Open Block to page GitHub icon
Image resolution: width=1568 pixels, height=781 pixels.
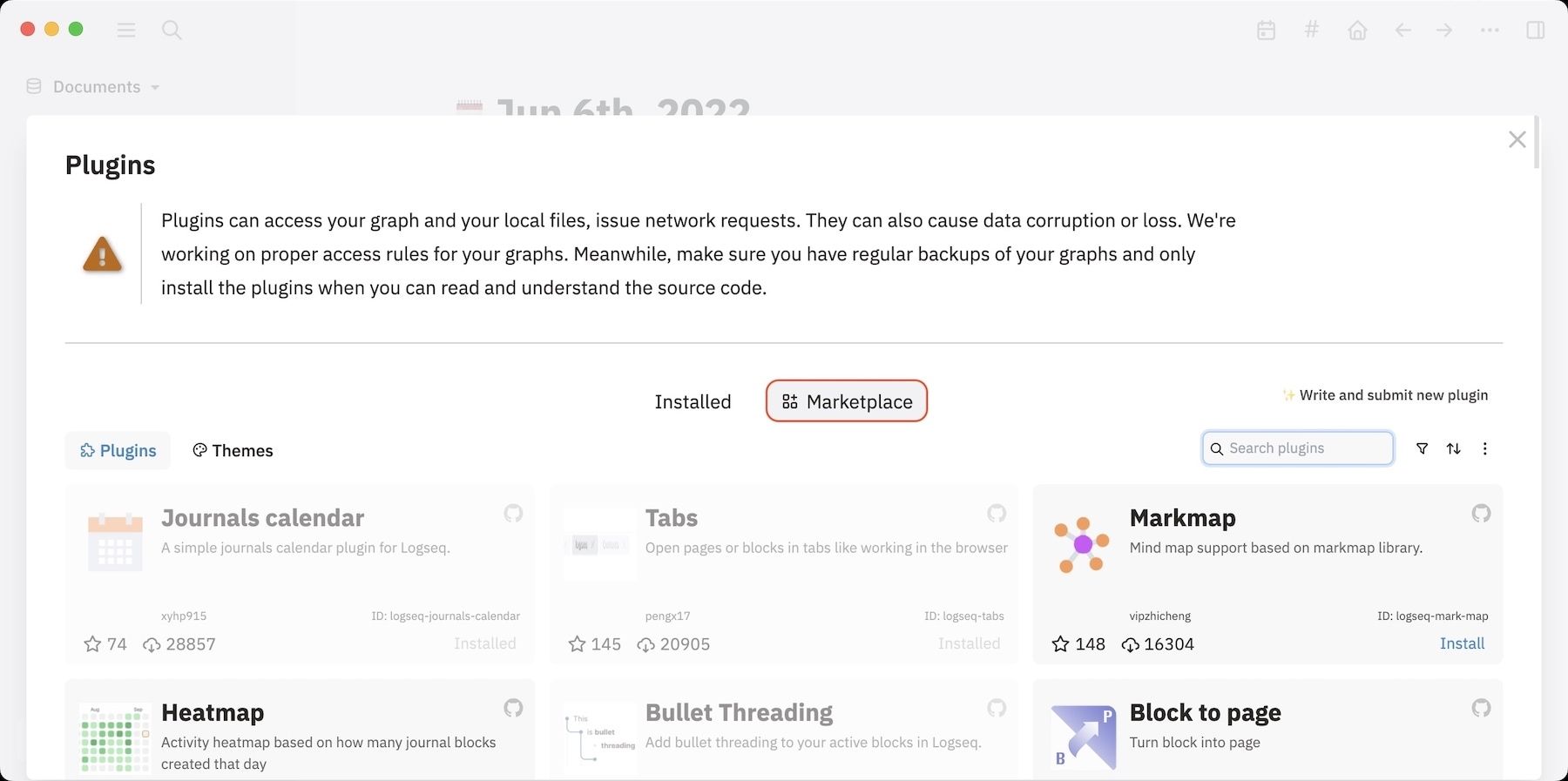[x=1481, y=708]
